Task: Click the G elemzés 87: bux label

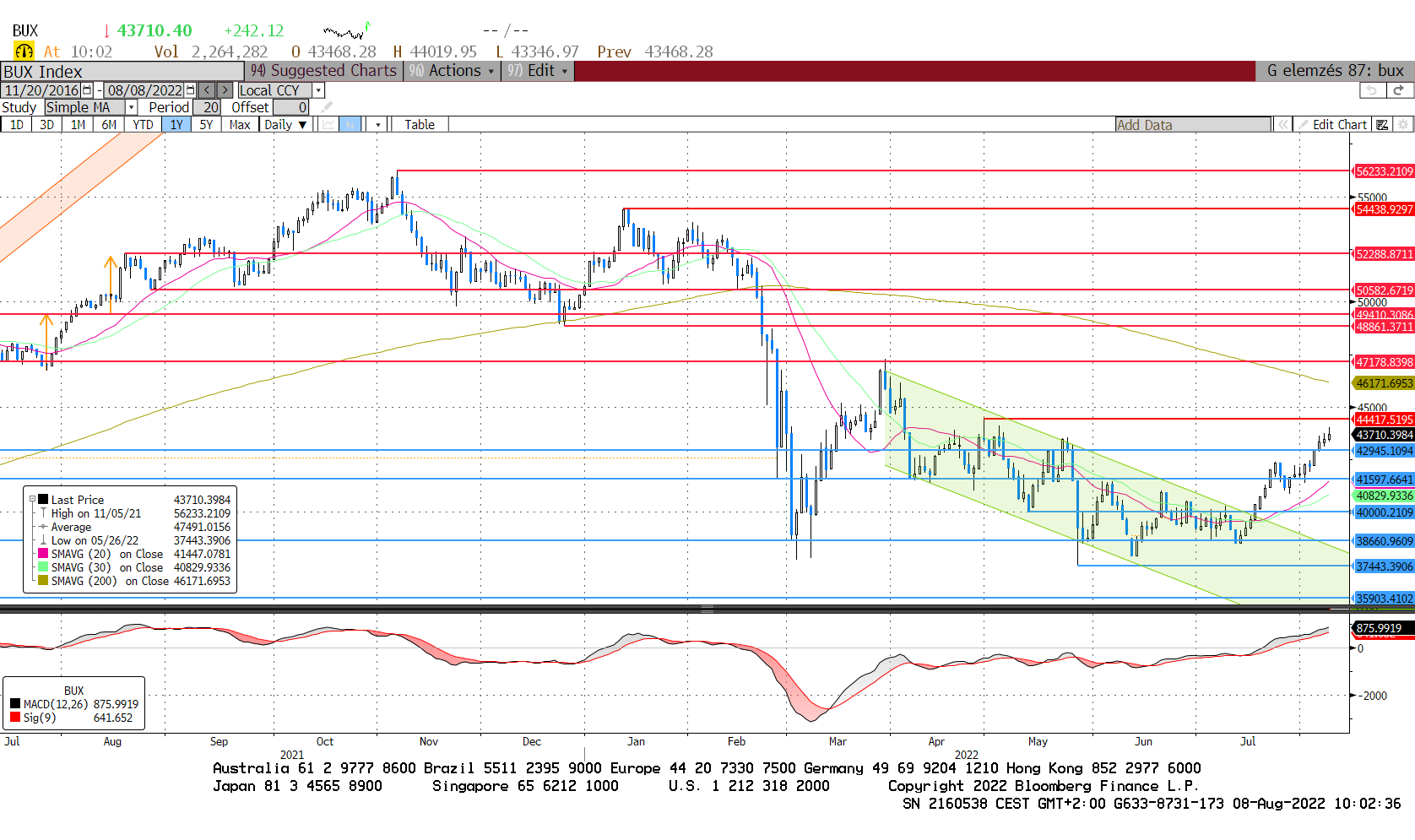Action: pos(1335,71)
